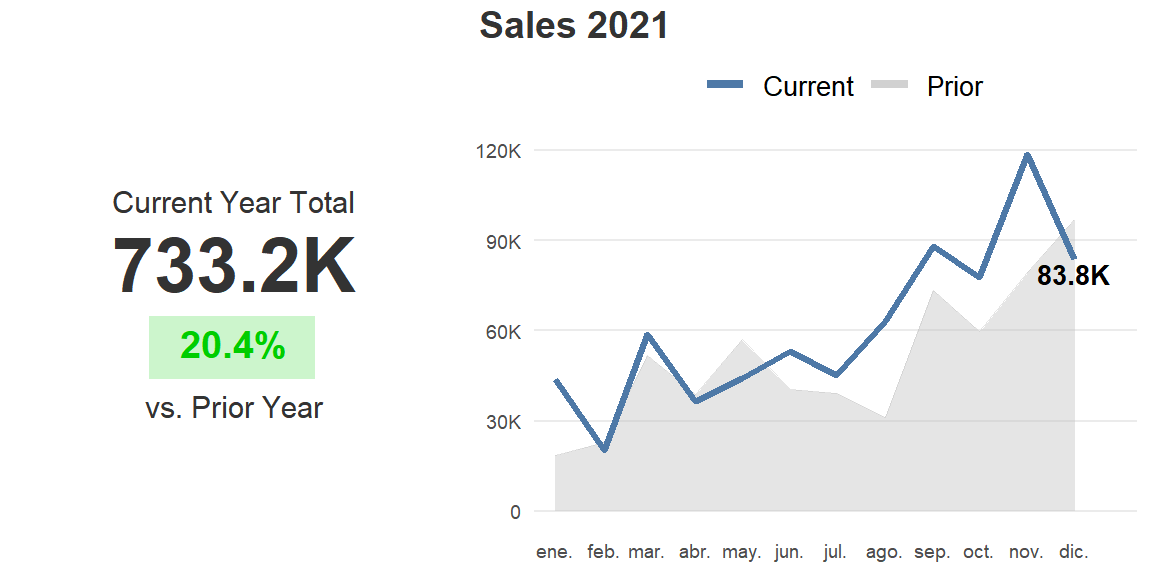Click the 120K y-axis label
The image size is (1152, 576).
[x=500, y=151]
